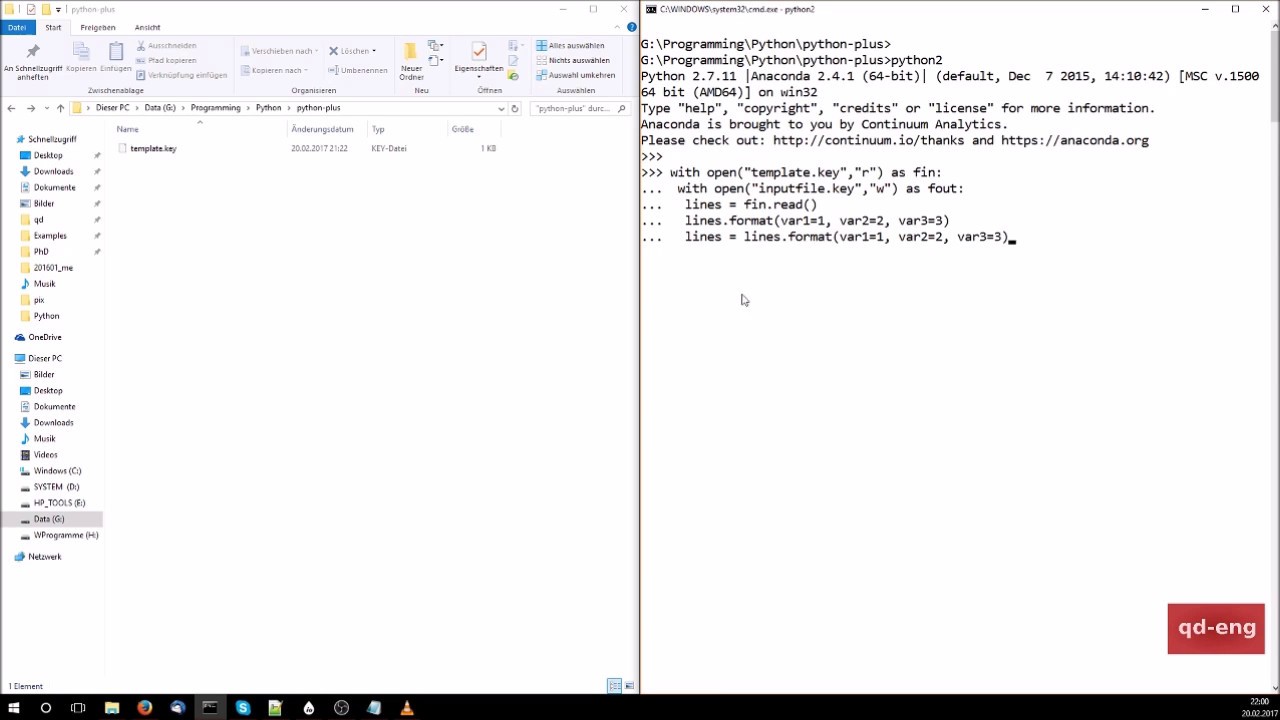Create a Neuer Ordner
The height and width of the screenshot is (720, 1280).
coord(411,61)
